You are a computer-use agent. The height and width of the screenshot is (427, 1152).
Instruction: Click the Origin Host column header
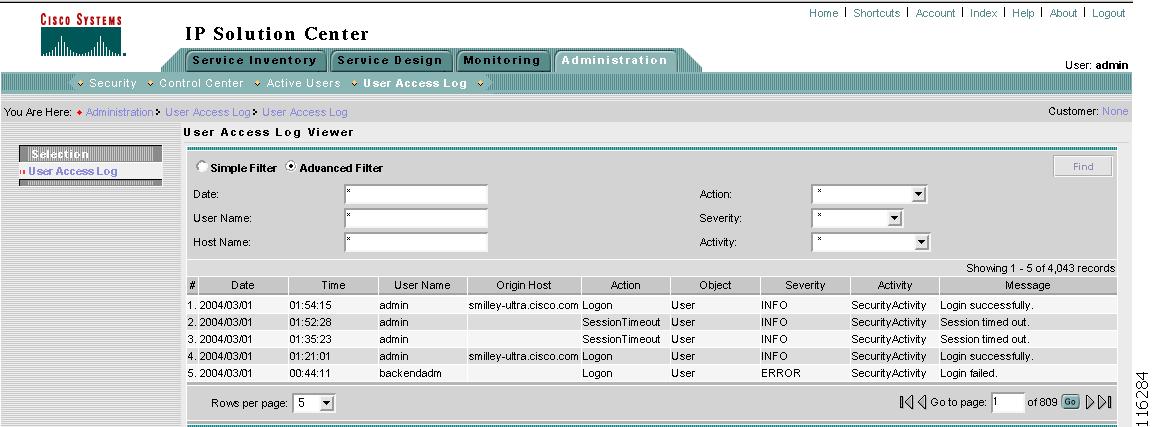524,285
